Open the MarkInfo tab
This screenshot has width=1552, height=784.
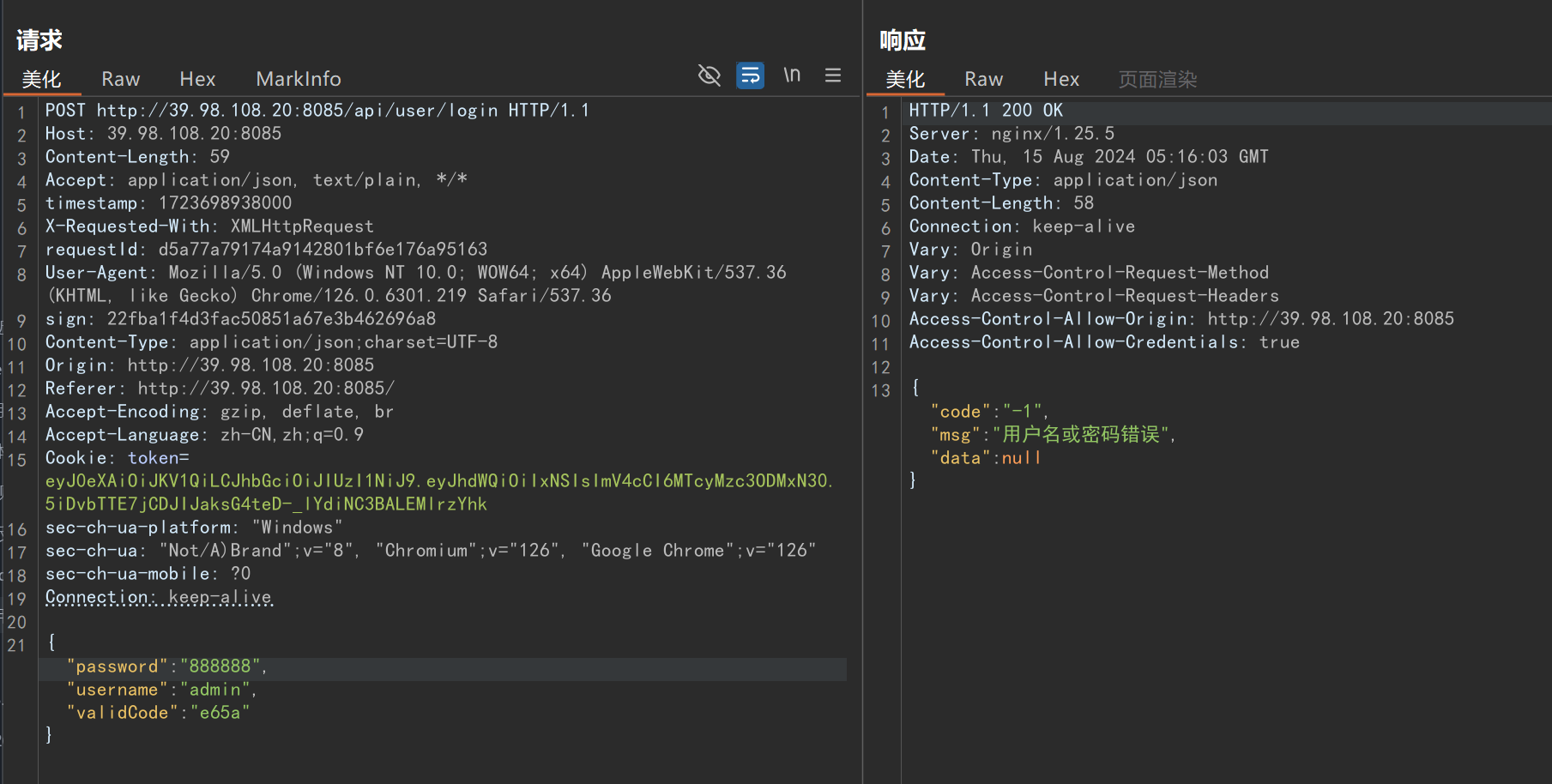tap(299, 79)
